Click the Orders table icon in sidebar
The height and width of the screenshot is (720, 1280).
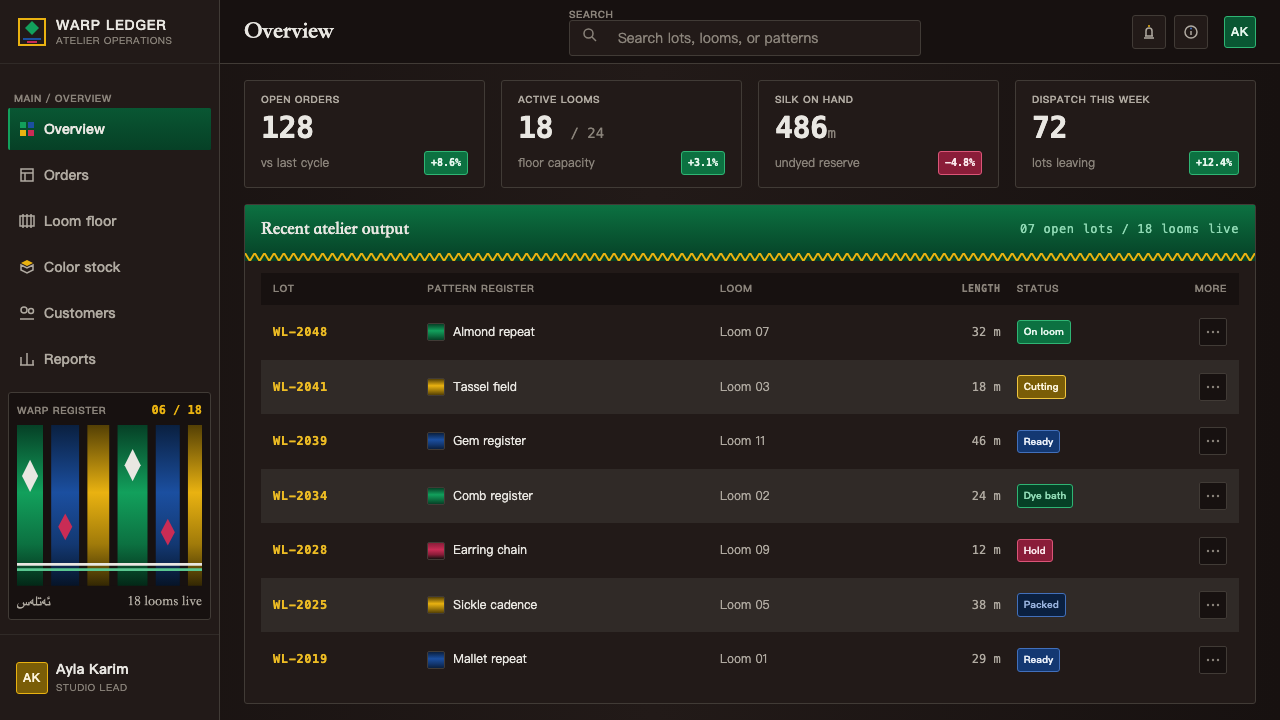point(27,175)
